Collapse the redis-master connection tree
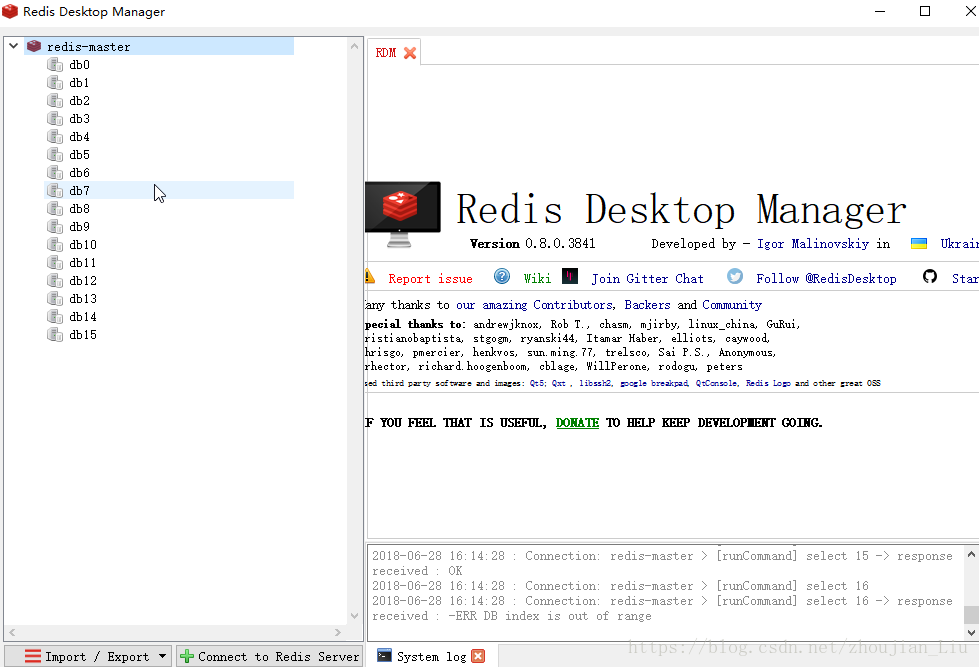The width and height of the screenshot is (979, 667). 13,46
